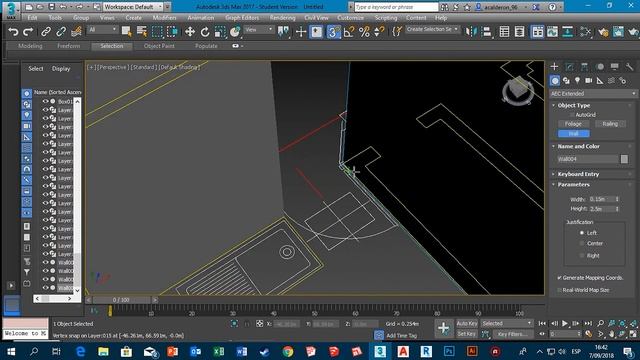Activate the Select and Scale tool
640x360 pixels.
coord(220,31)
